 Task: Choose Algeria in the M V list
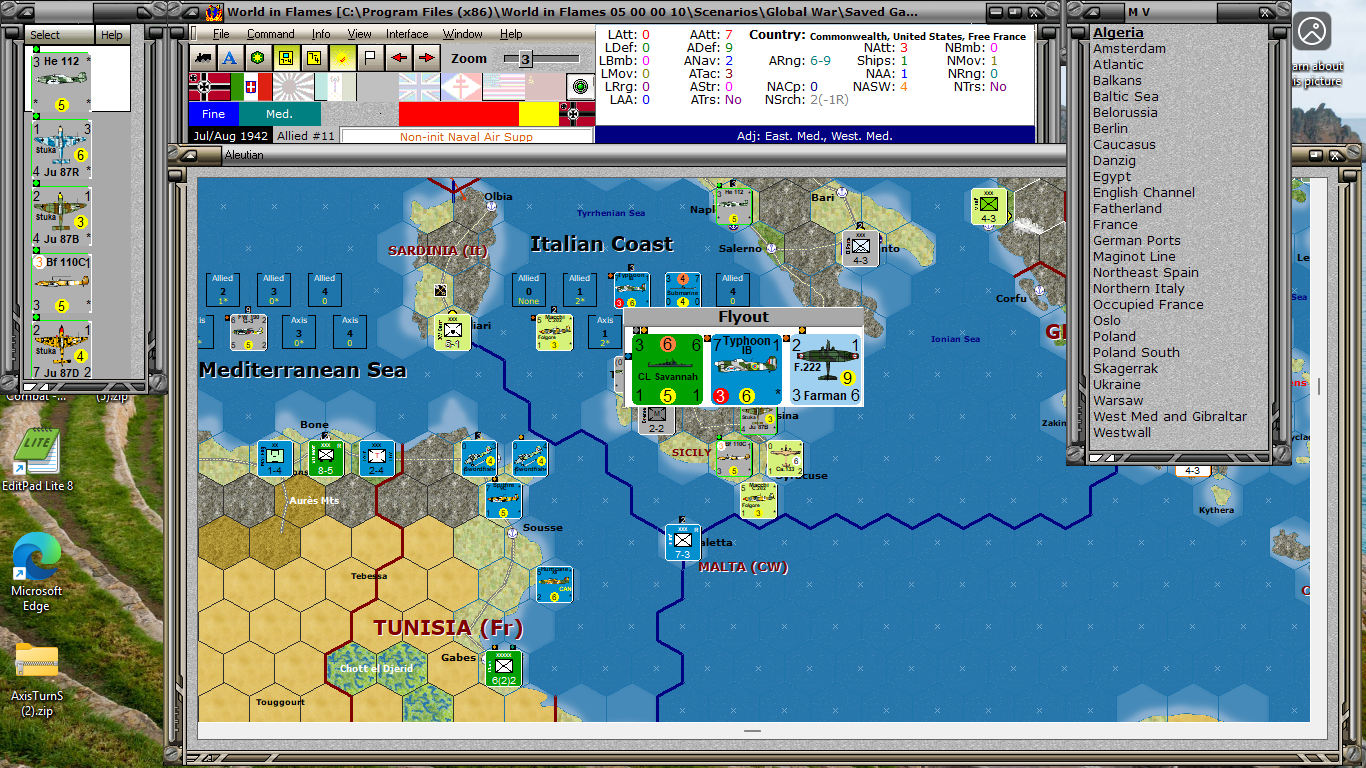tap(1118, 33)
